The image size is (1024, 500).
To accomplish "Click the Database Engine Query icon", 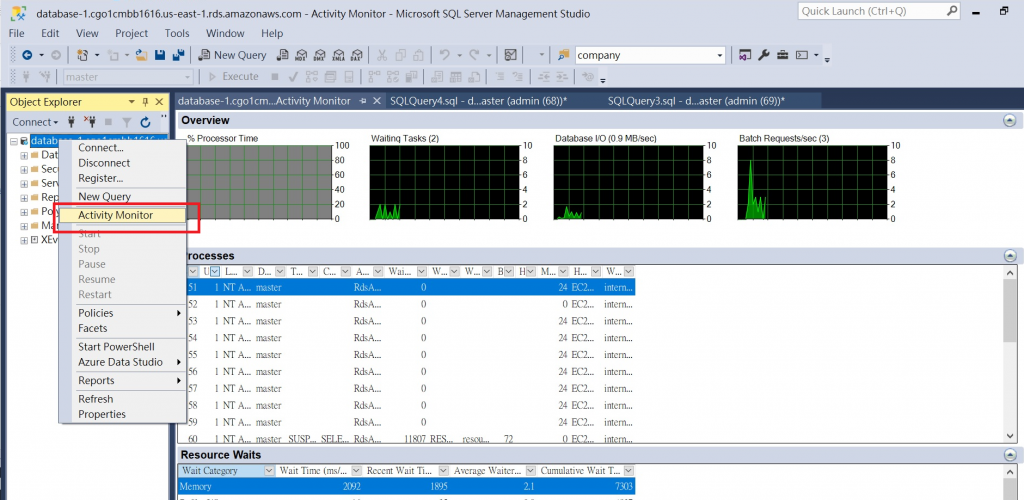I will click(283, 55).
